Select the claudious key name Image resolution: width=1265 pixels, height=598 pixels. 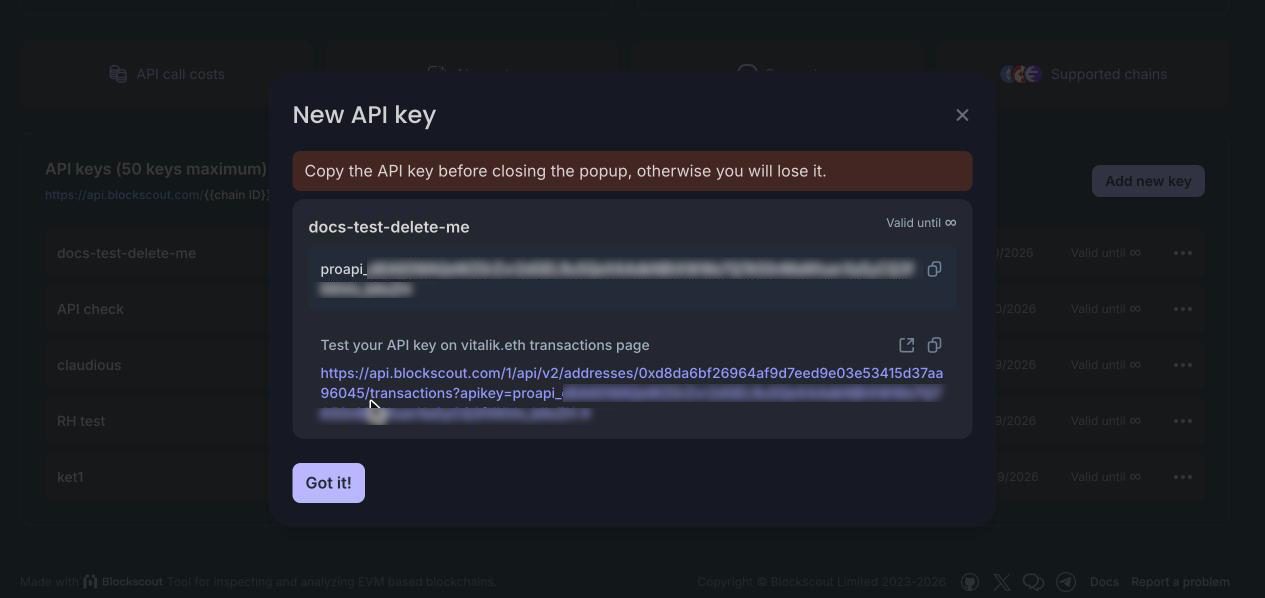(x=89, y=365)
